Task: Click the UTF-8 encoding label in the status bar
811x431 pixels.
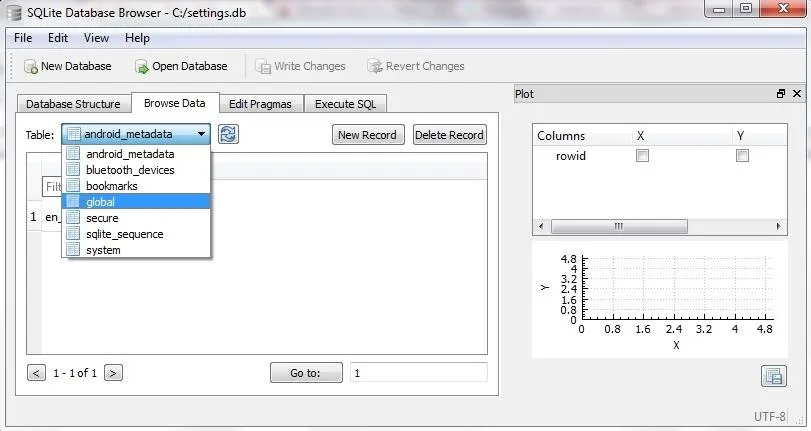Action: pos(769,416)
